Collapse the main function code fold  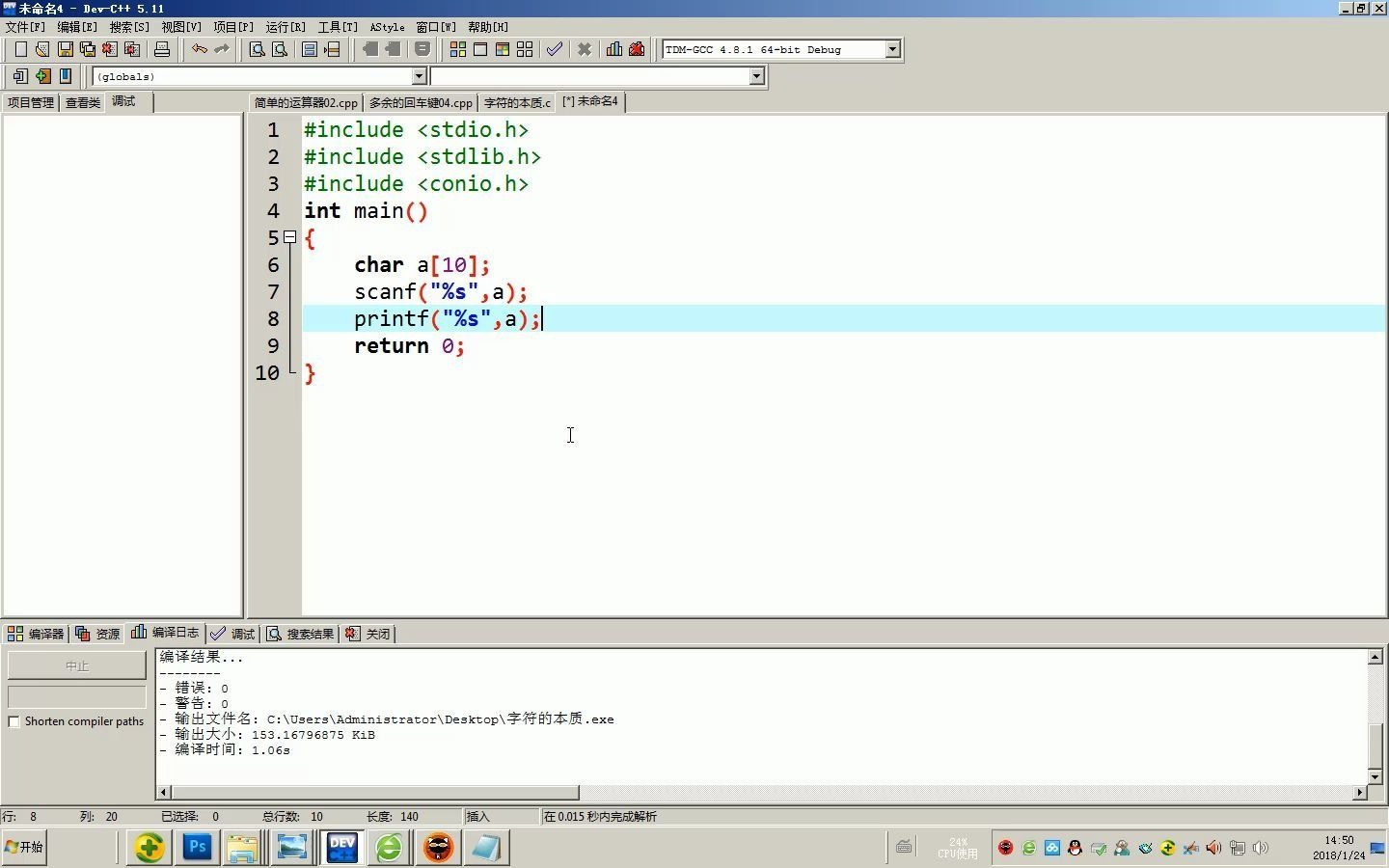pyautogui.click(x=289, y=237)
